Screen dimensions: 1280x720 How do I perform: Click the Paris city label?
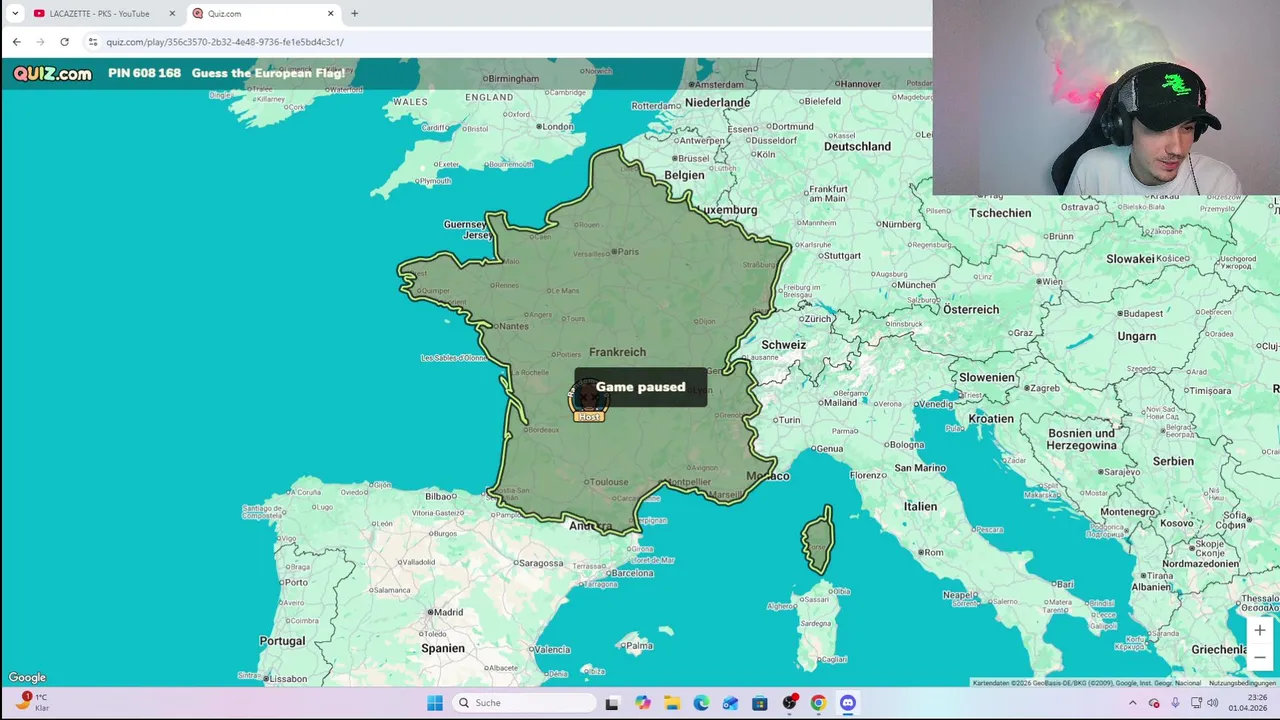coord(626,251)
